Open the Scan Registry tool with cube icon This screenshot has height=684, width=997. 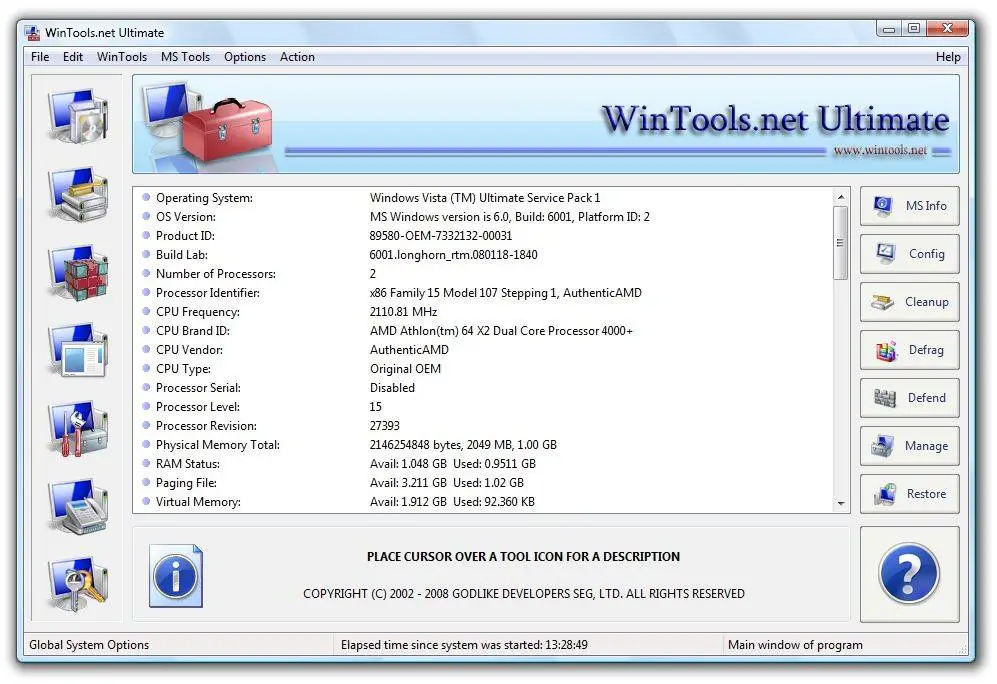(78, 272)
